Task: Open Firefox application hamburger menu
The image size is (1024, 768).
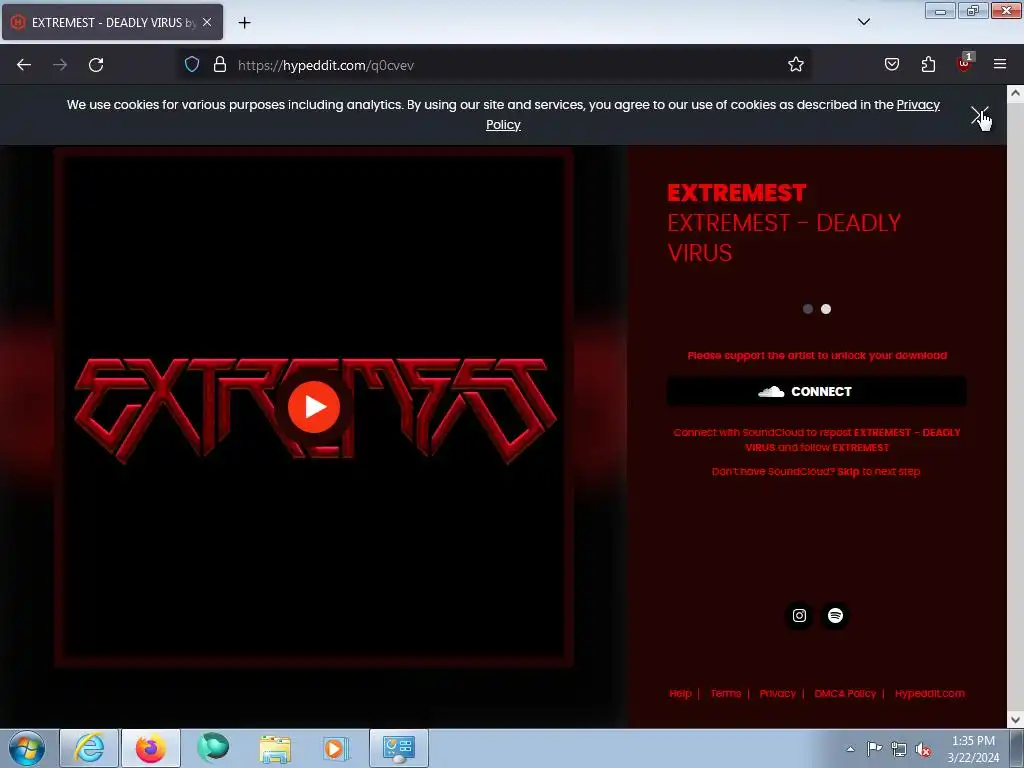Action: click(x=1000, y=65)
